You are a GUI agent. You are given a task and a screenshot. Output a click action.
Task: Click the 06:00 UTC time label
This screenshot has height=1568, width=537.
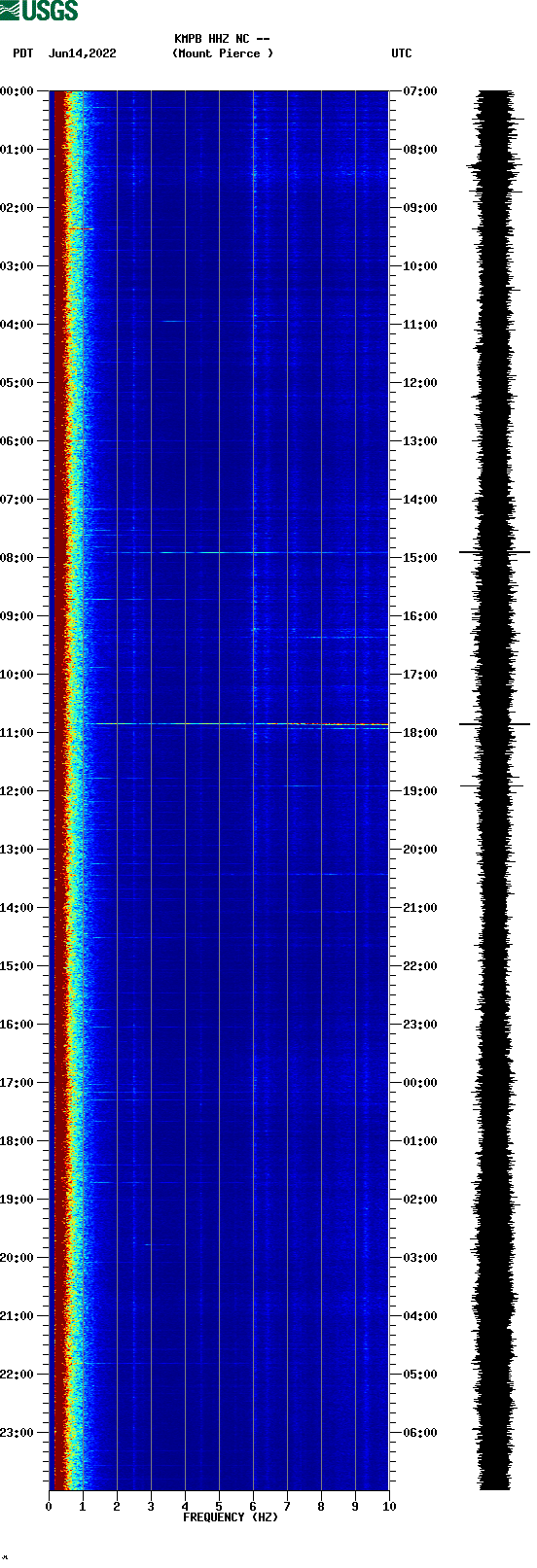pyautogui.click(x=420, y=1433)
